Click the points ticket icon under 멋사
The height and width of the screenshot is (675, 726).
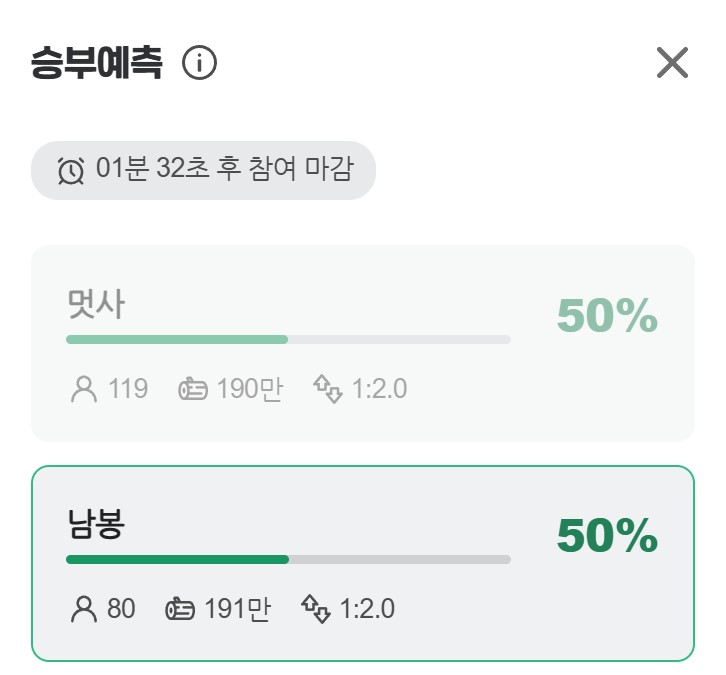[193, 389]
